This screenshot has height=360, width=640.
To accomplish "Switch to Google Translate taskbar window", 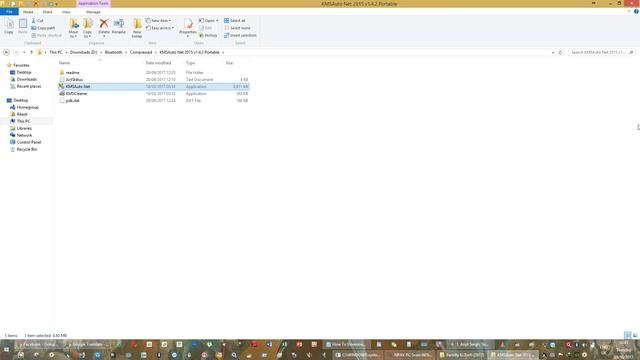I will coord(86,344).
